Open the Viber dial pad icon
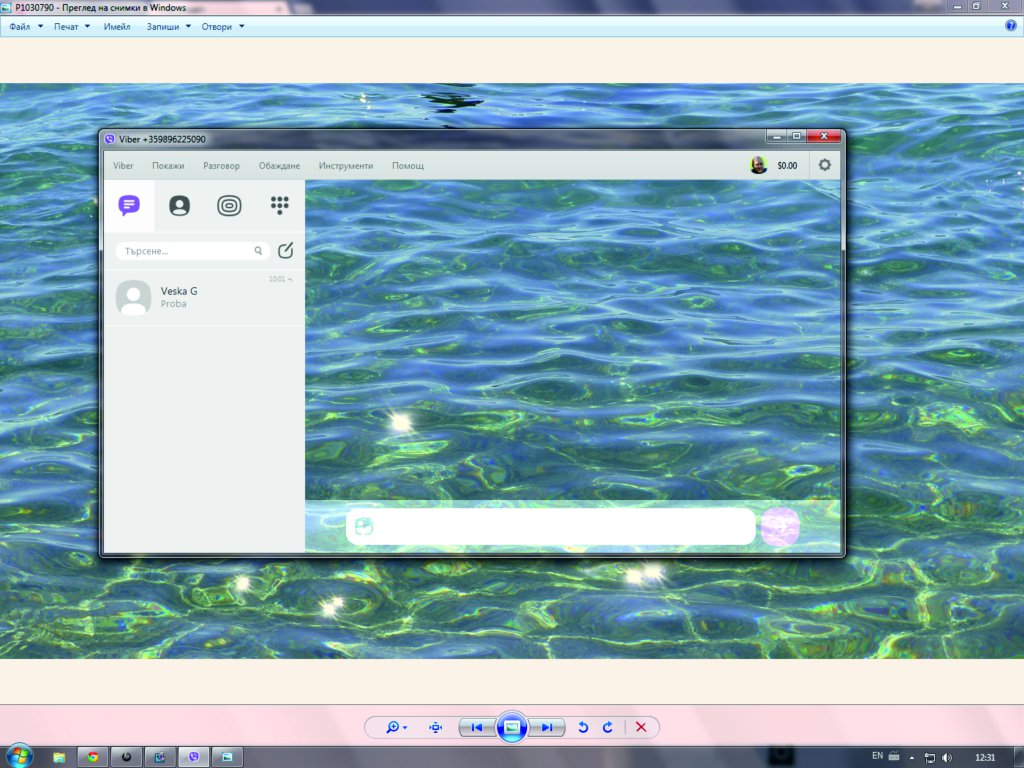Screen dimensions: 1024x768 click(280, 205)
